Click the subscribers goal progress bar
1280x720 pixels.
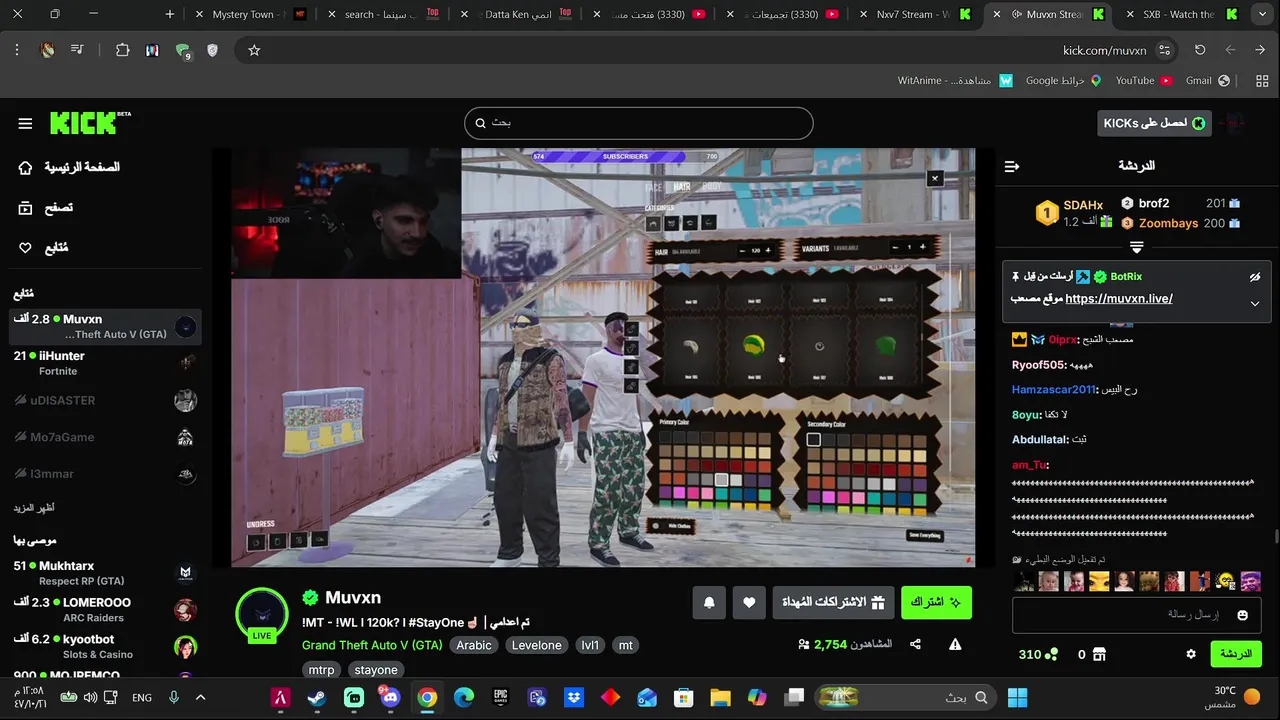pyautogui.click(x=625, y=157)
